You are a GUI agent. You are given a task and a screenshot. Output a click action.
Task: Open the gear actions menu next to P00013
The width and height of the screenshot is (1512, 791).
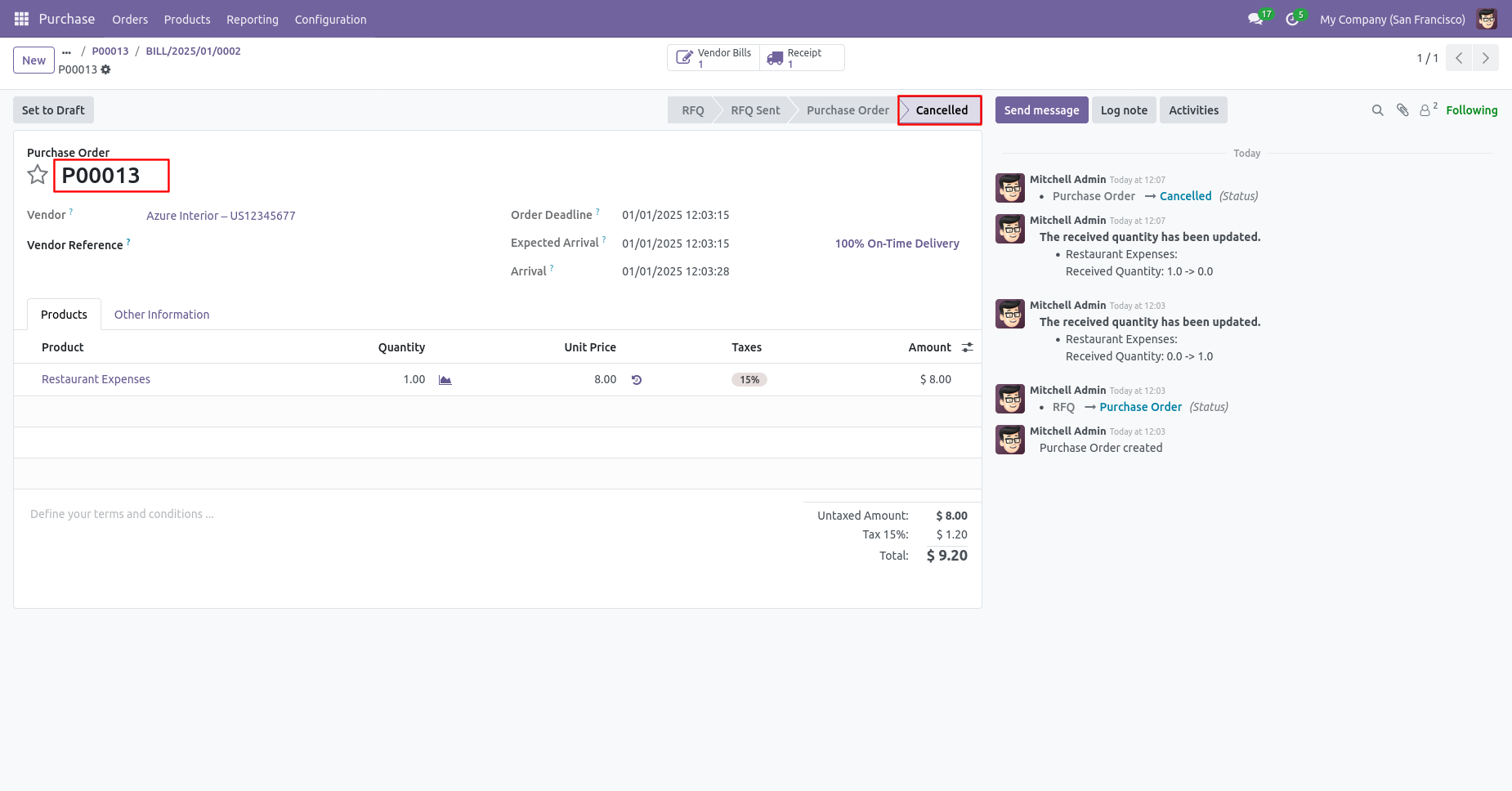[105, 69]
